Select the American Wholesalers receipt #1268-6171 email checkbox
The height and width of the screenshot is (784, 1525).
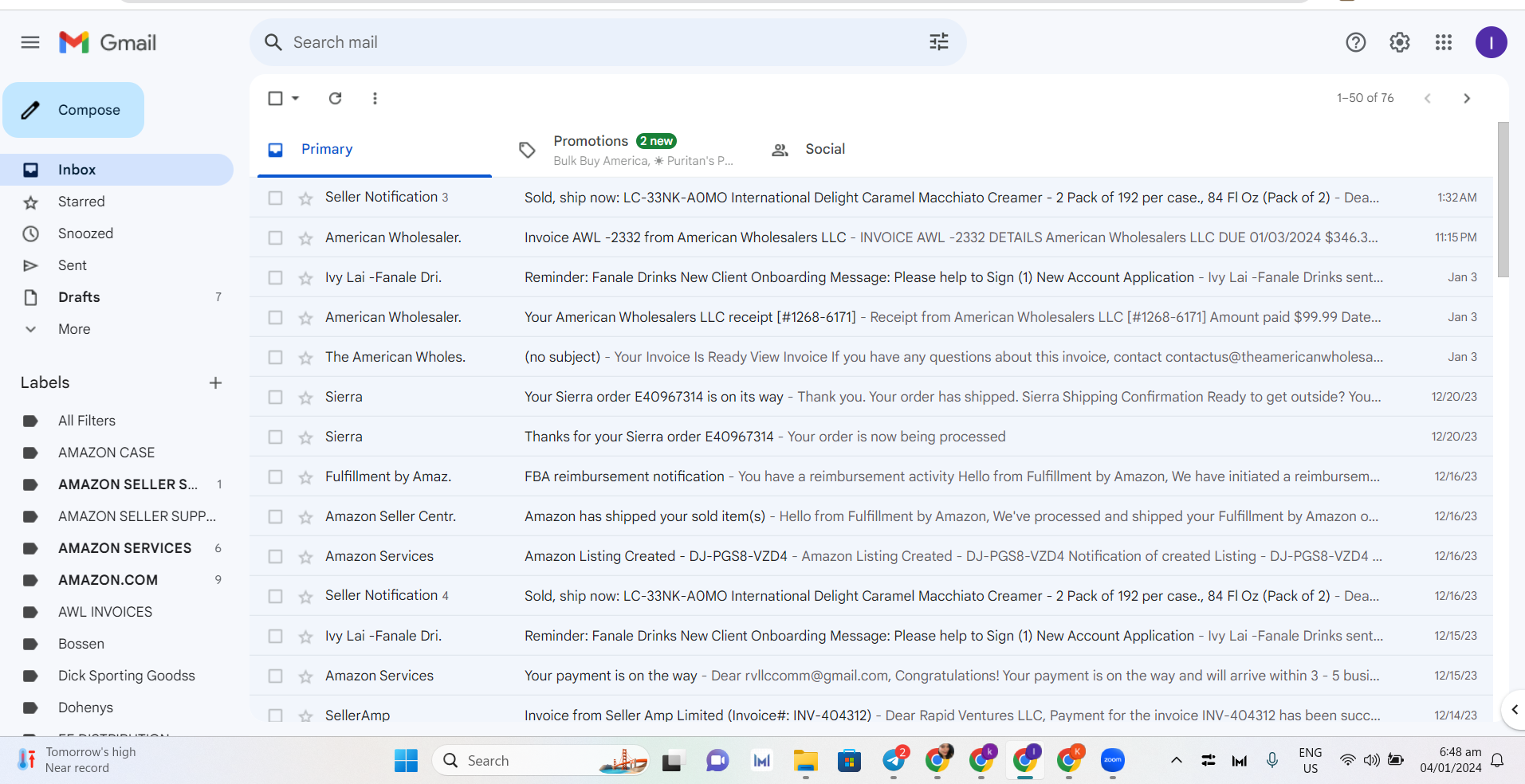click(275, 317)
